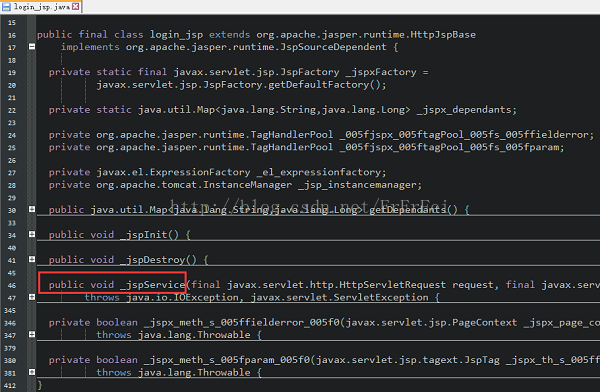The height and width of the screenshot is (392, 600).
Task: Expand the folded fielderror method at line 347
Action: (32, 334)
